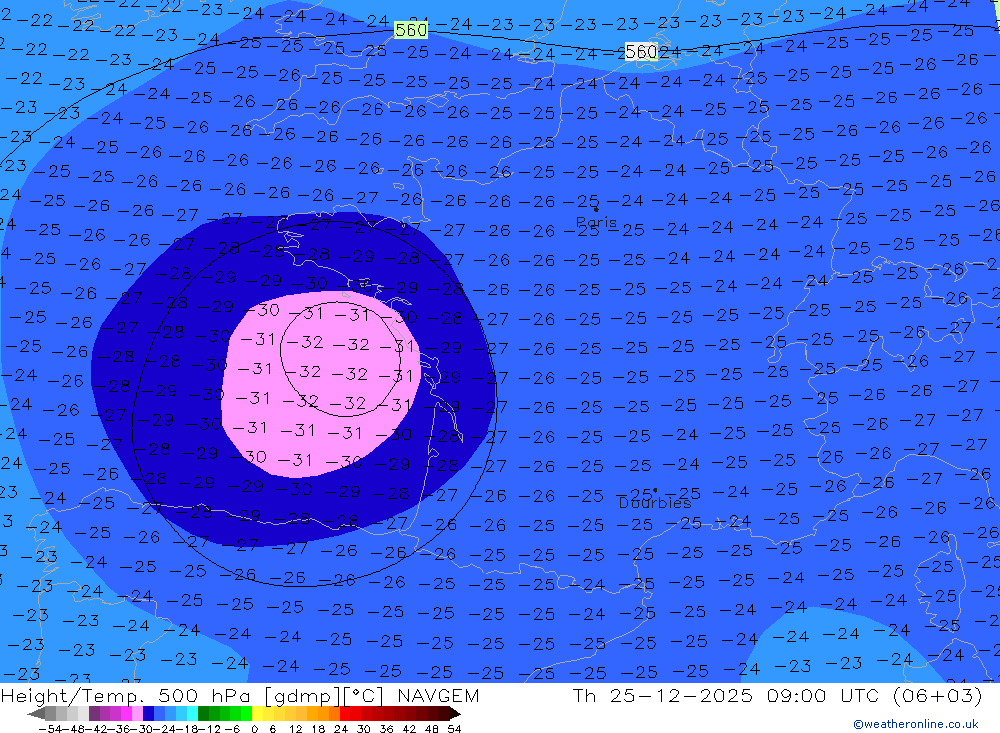
Task: Pick the light pink legend swatch
Action: coord(137,714)
